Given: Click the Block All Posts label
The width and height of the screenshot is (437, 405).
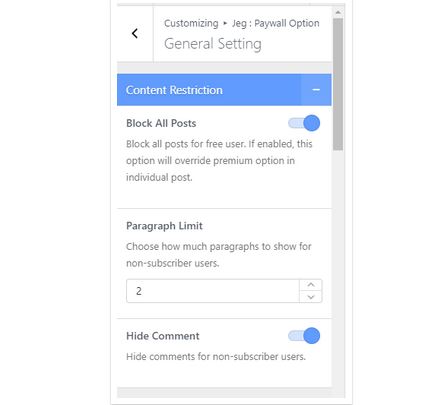Looking at the screenshot, I should coord(161,123).
